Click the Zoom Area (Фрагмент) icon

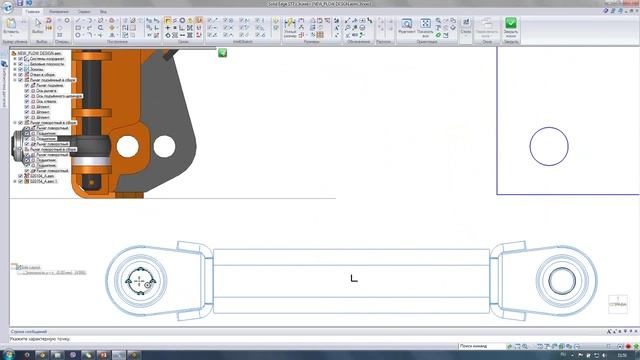coord(407,23)
